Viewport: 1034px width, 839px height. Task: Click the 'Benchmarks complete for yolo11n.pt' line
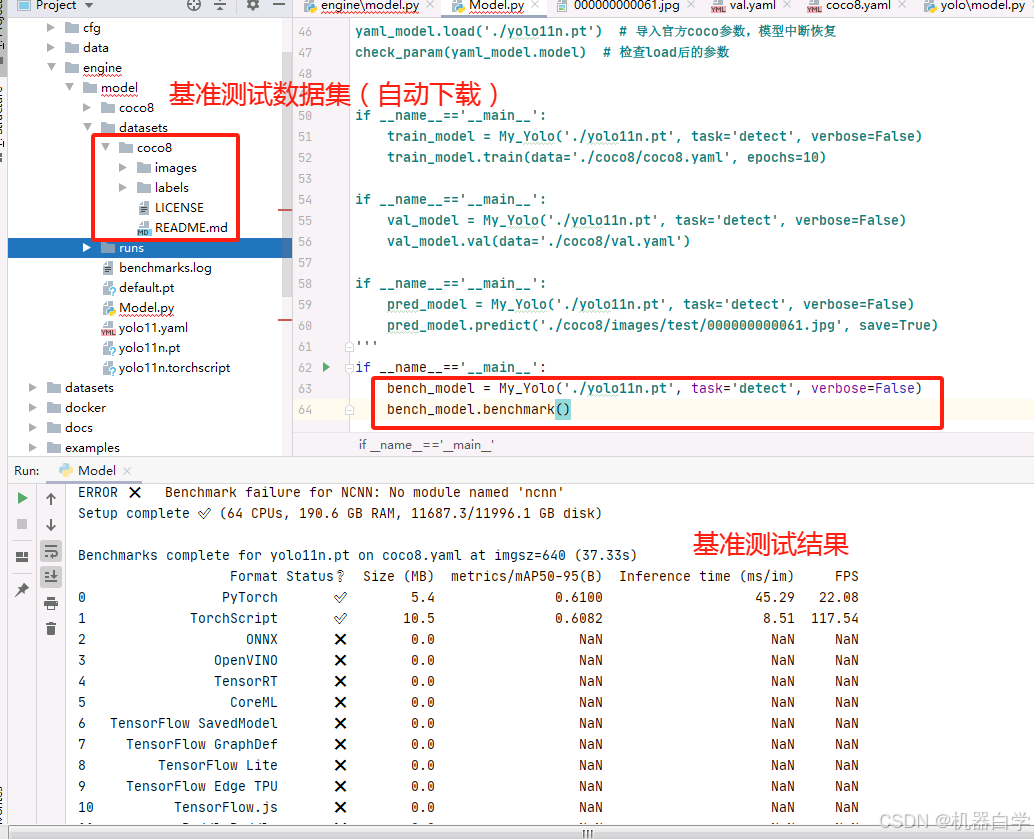357,555
